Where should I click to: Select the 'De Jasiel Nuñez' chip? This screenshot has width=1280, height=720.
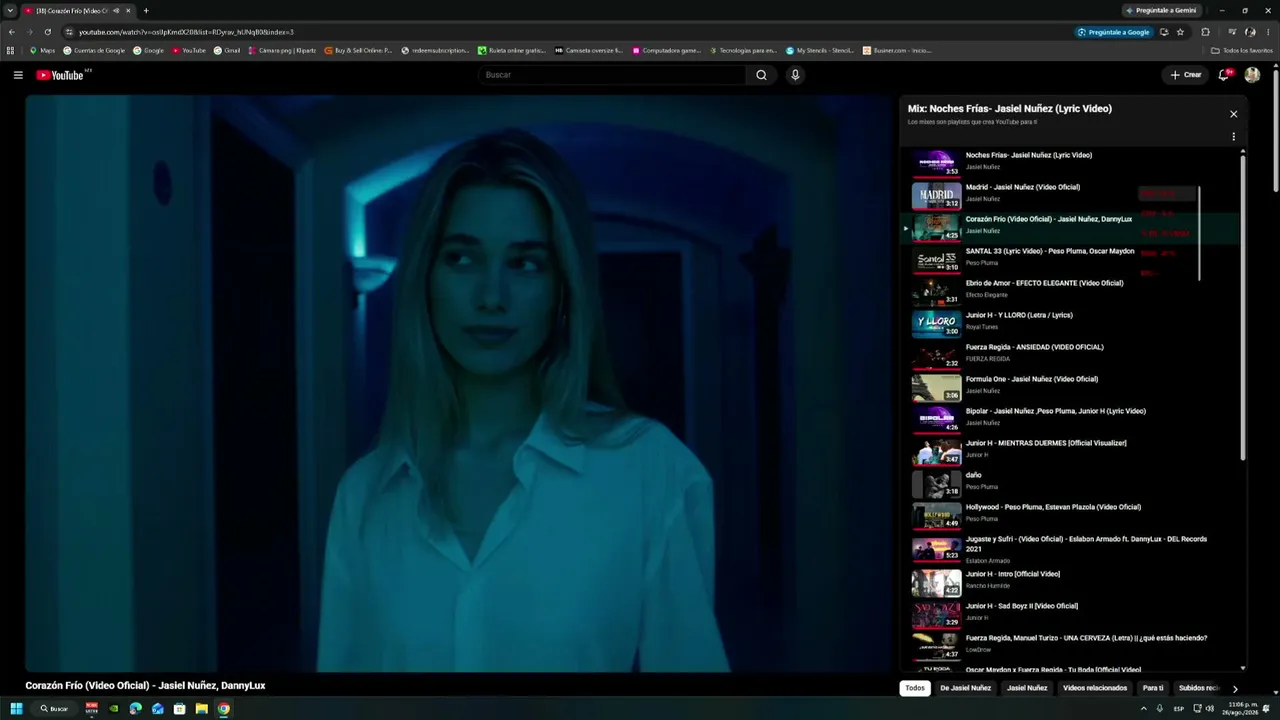click(x=965, y=688)
